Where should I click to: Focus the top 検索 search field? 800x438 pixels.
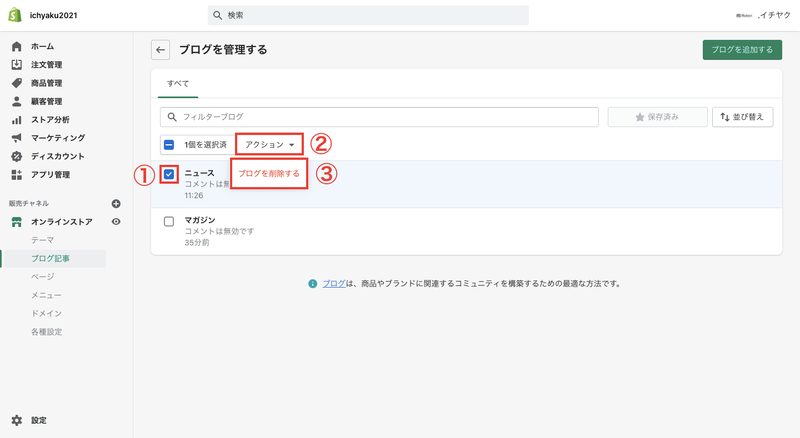tap(368, 15)
